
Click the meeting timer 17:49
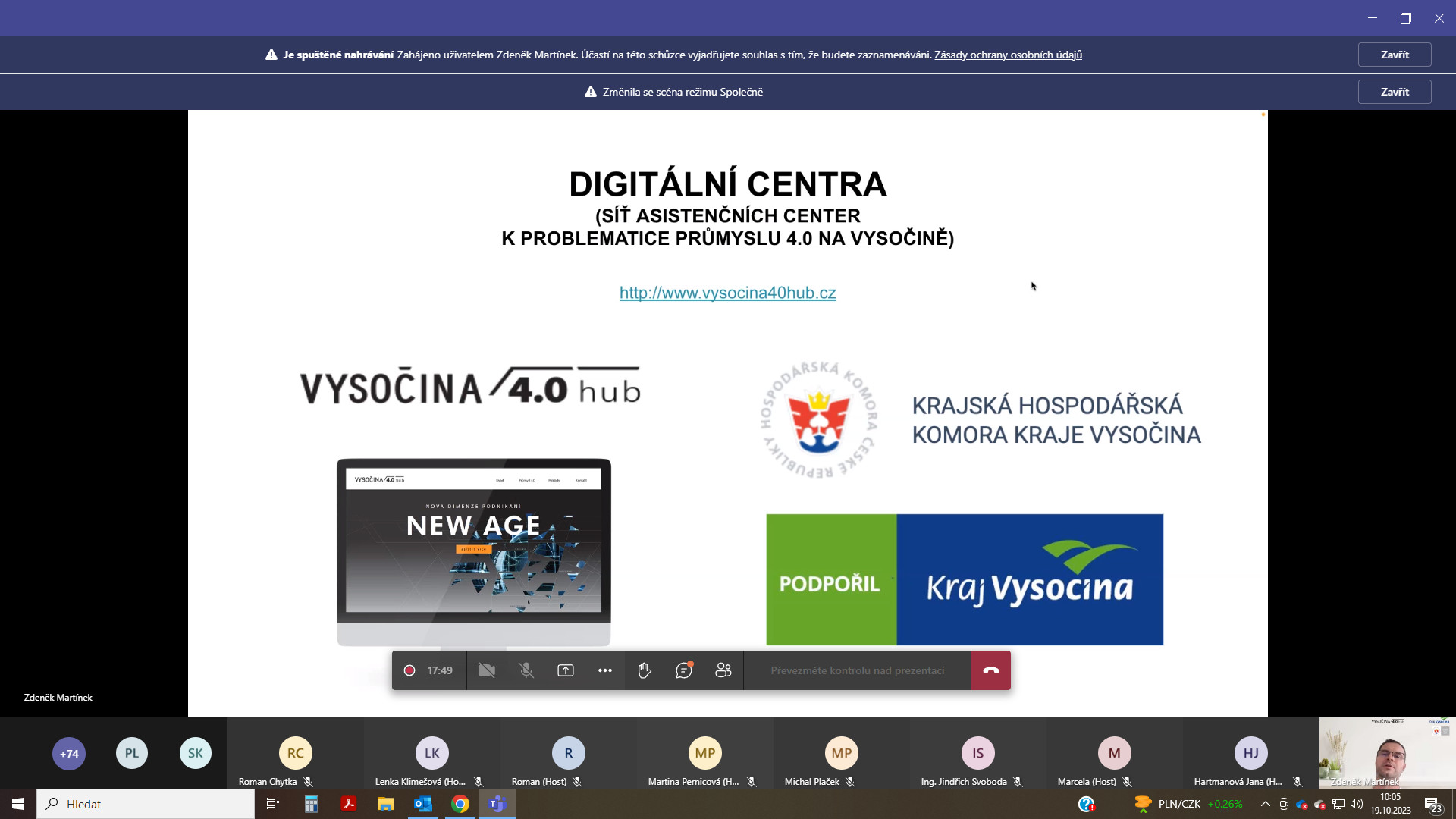pos(440,670)
